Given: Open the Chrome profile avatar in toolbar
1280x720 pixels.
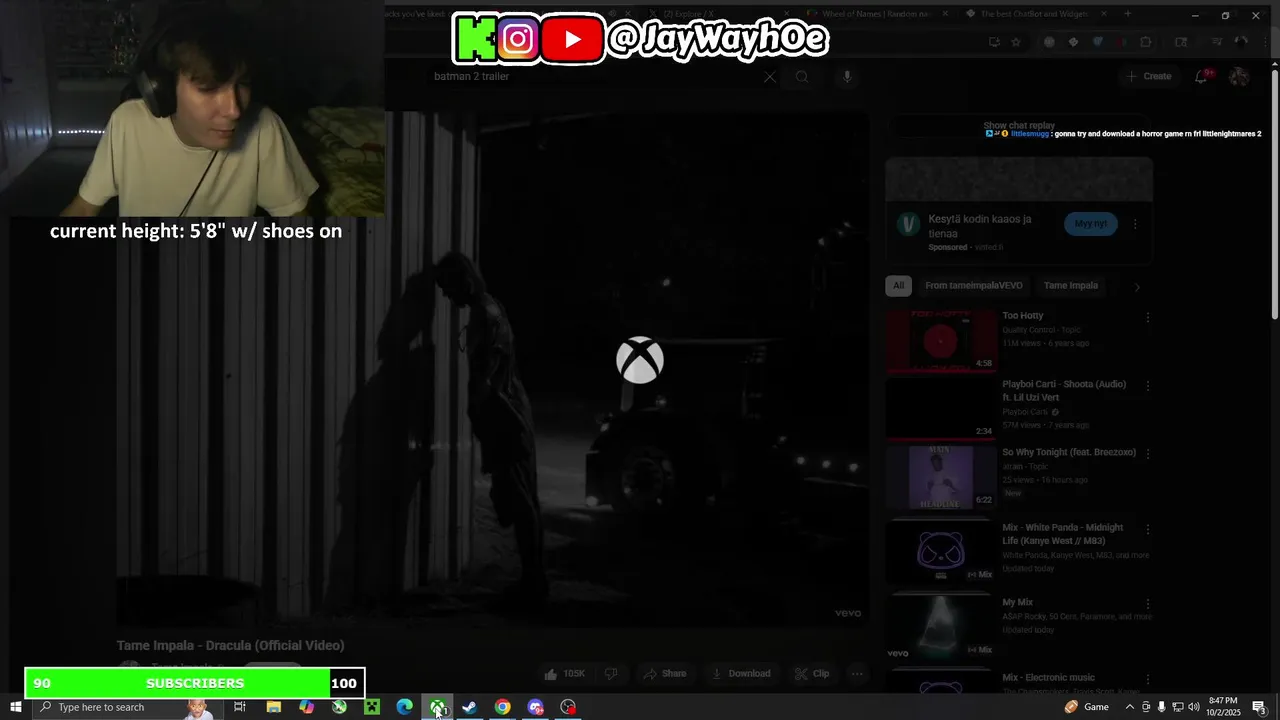Looking at the screenshot, I should click(x=1241, y=42).
